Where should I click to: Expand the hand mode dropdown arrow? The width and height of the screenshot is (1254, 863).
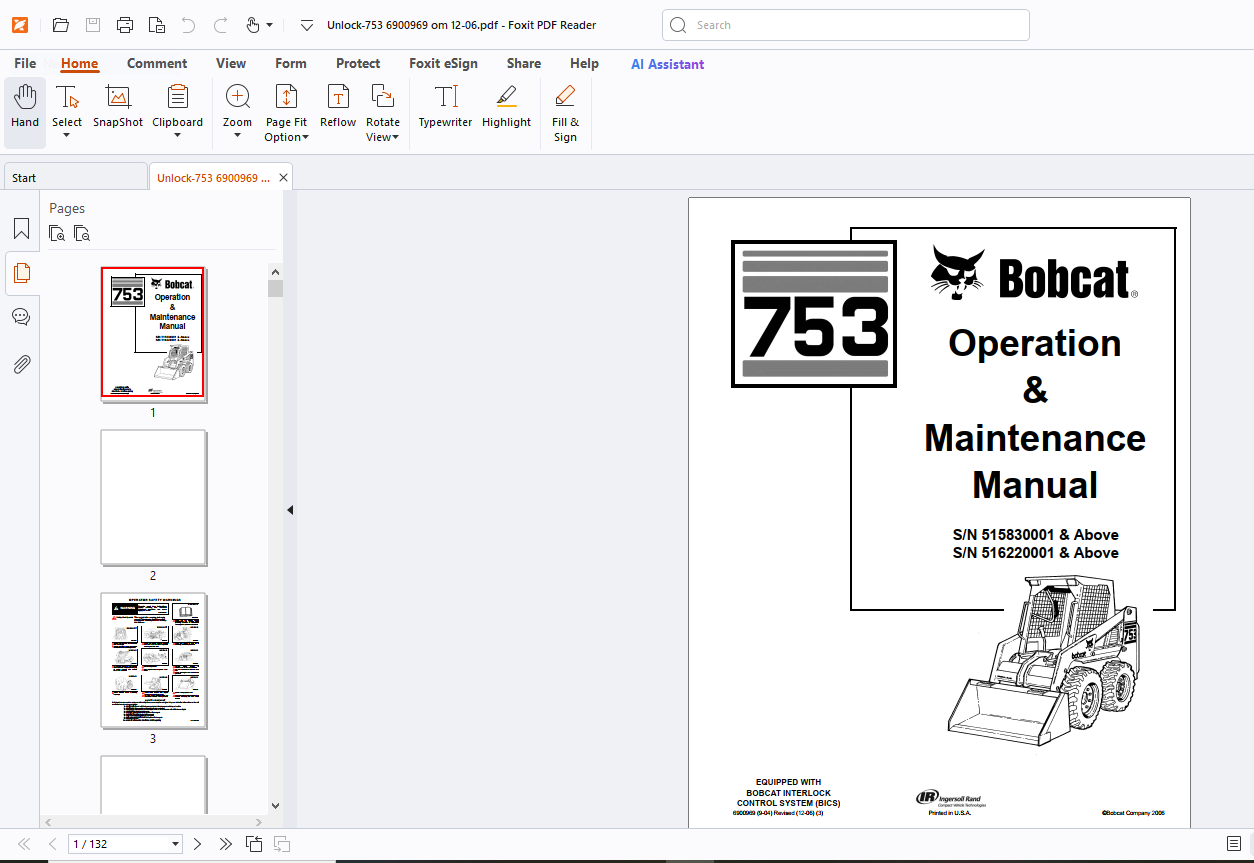(x=269, y=25)
